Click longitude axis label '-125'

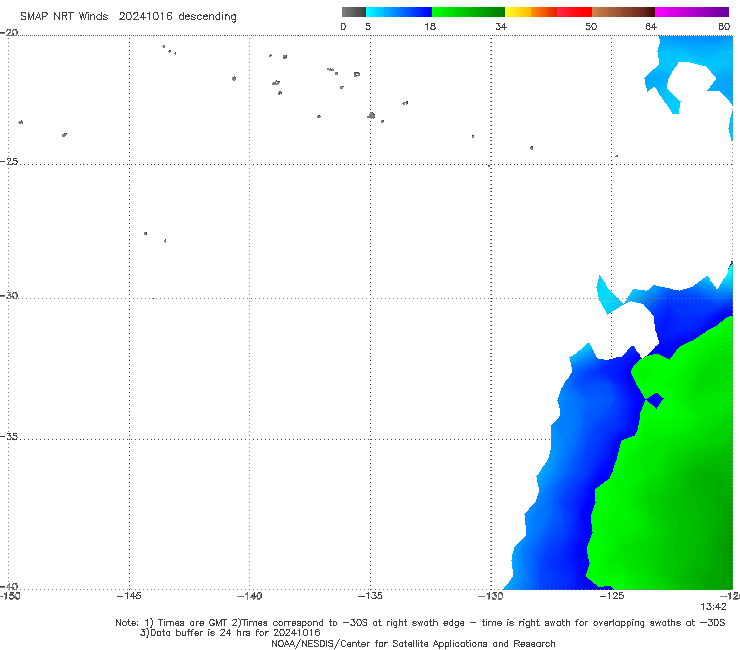click(x=612, y=596)
